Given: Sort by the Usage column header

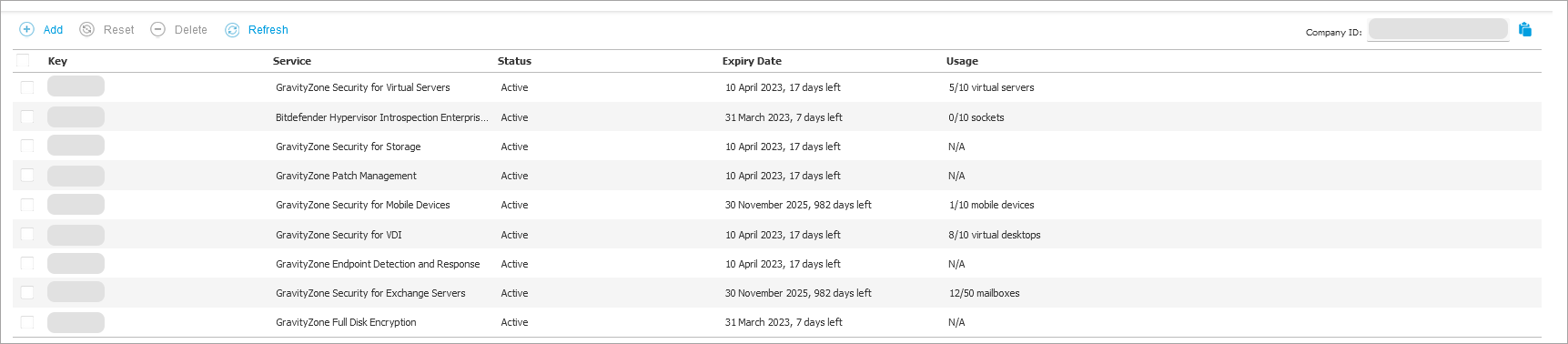Looking at the screenshot, I should (962, 61).
